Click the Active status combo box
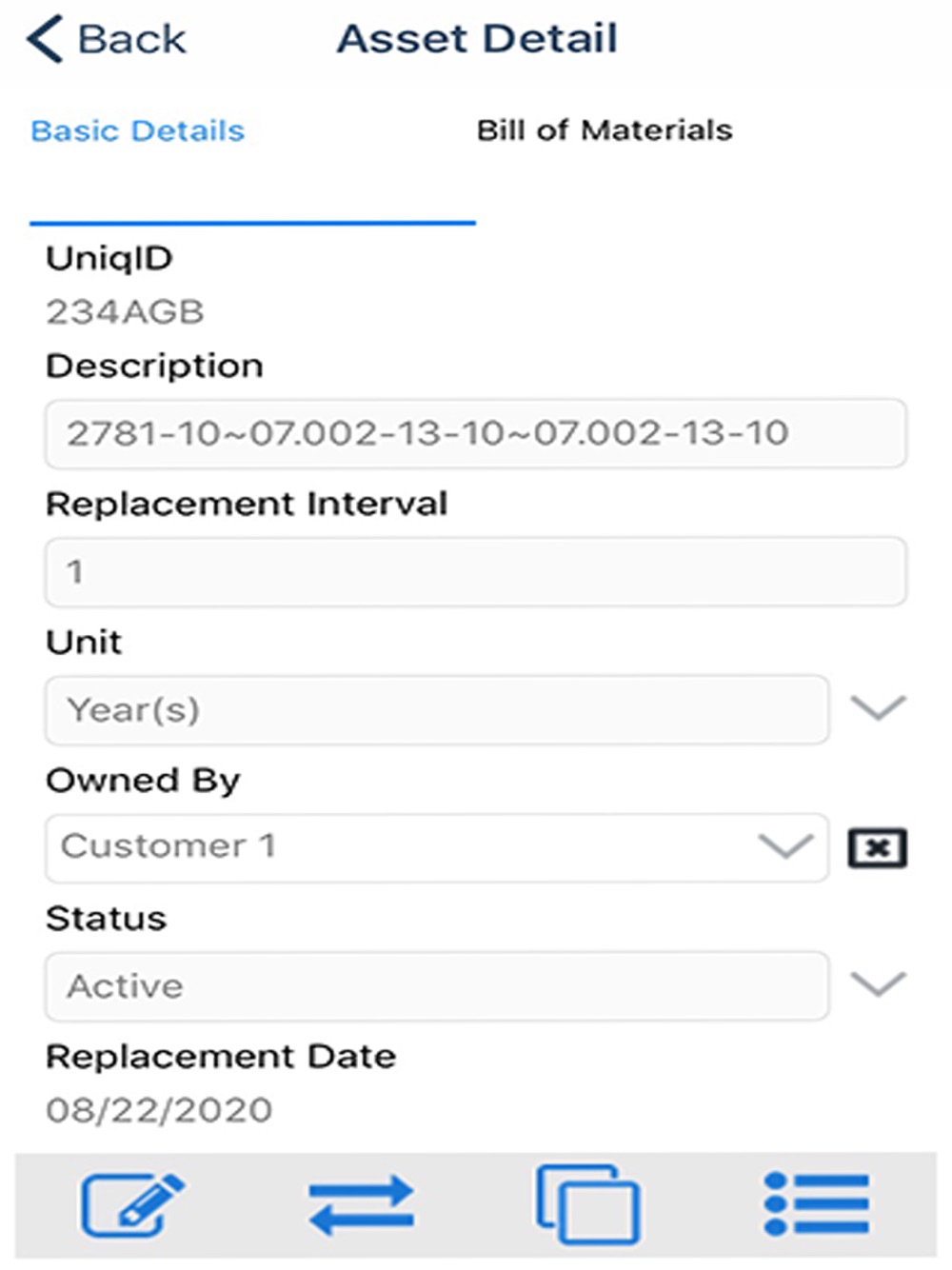 [x=436, y=985]
